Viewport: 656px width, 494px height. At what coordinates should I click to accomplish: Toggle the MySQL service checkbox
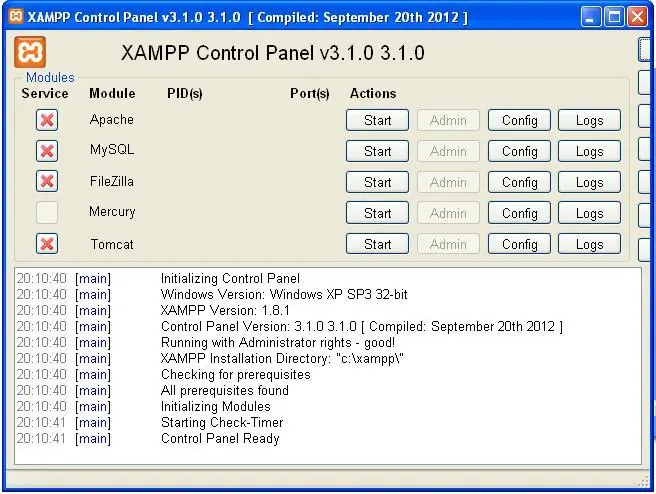click(x=47, y=151)
